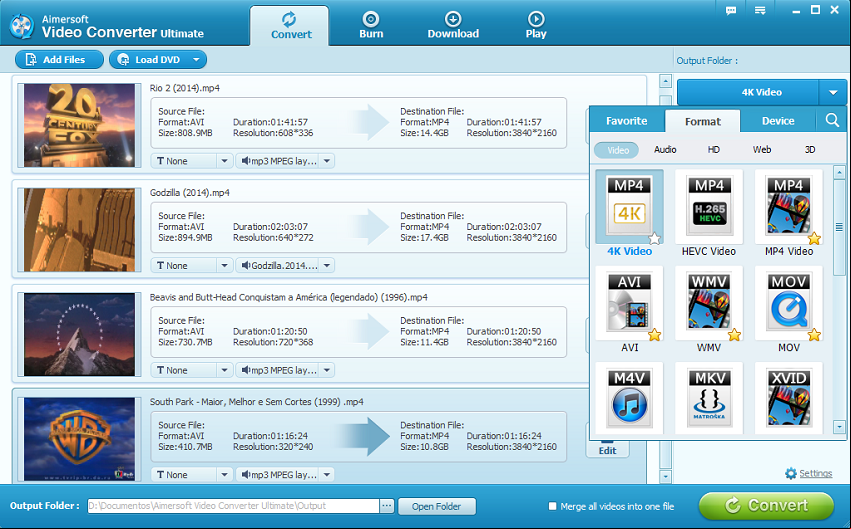Enable Merge all videos into one file
This screenshot has width=851, height=529.
552,506
